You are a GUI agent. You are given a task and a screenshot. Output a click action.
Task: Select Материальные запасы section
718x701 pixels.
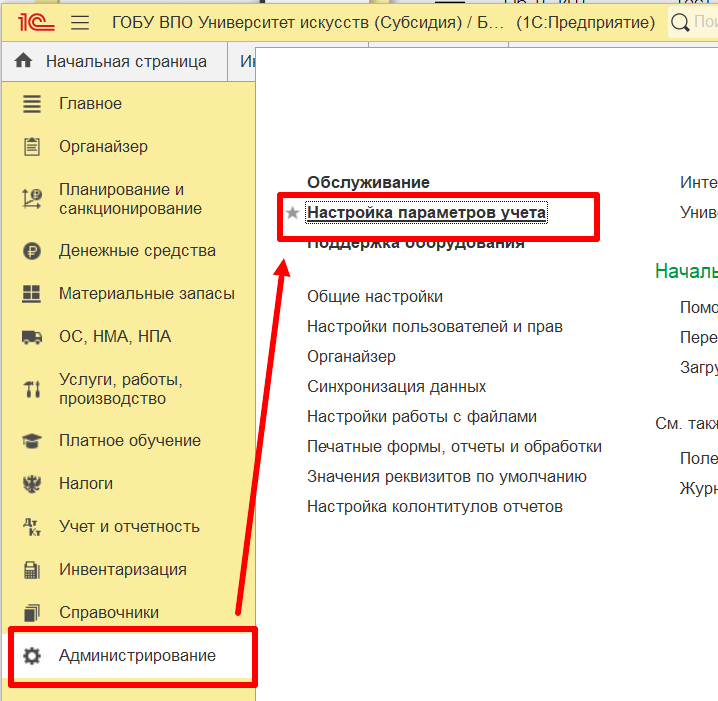click(146, 294)
